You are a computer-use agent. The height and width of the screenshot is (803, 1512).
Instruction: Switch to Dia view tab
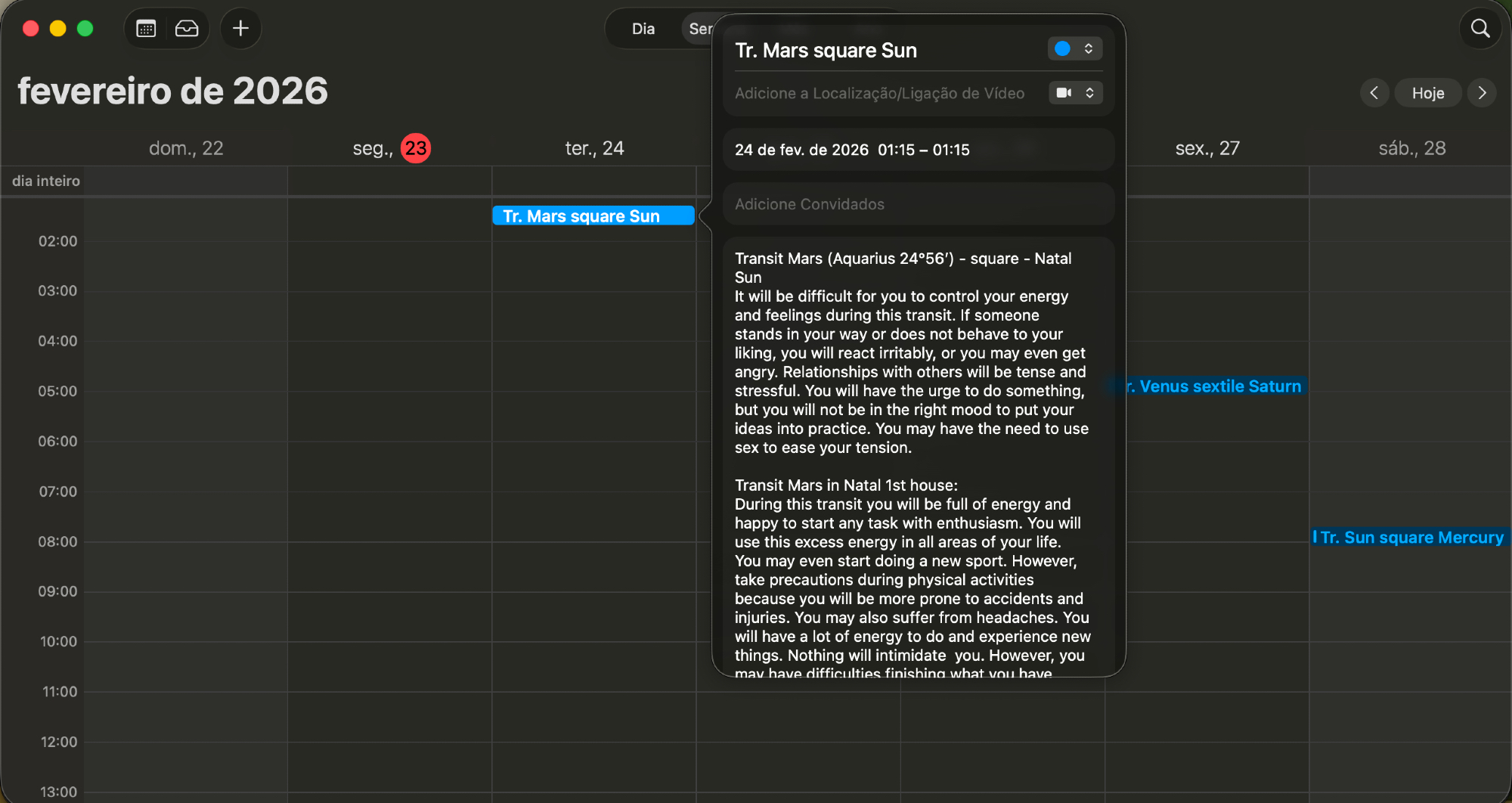tap(643, 29)
